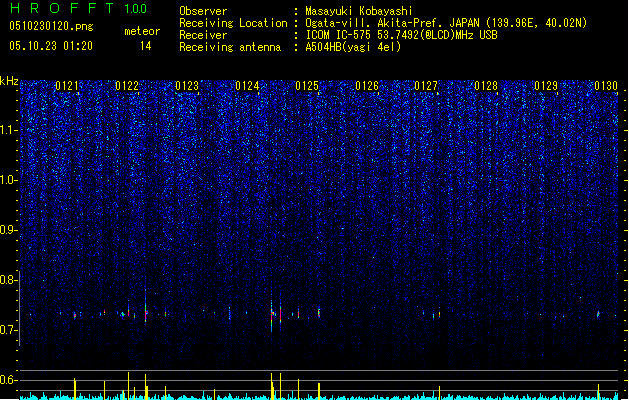Screen dimensions: 629x400
Task: Click the 0.8 kHz axis label
Action: click(8, 280)
